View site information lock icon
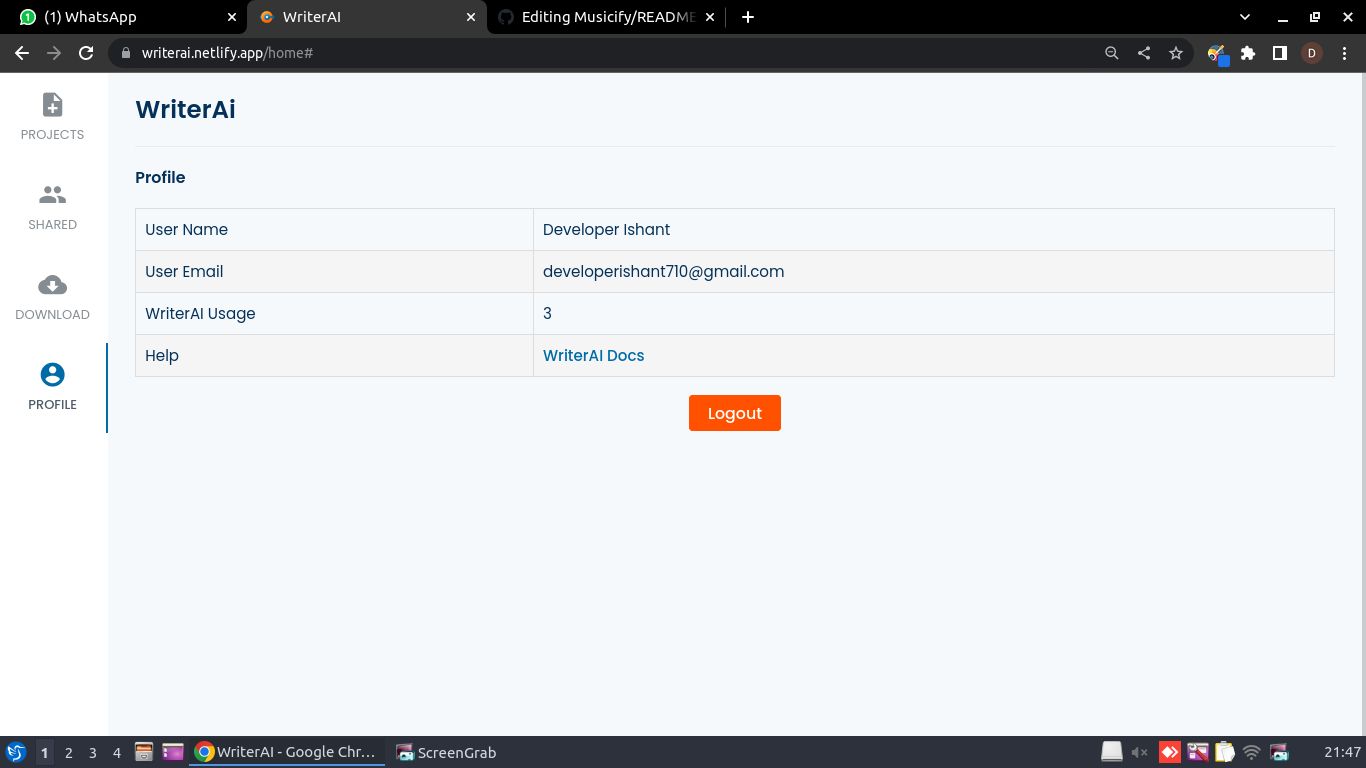Viewport: 1366px width, 768px height. click(x=125, y=53)
